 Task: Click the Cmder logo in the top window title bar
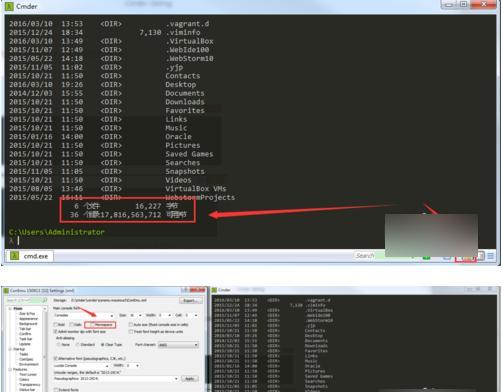tap(9, 6)
